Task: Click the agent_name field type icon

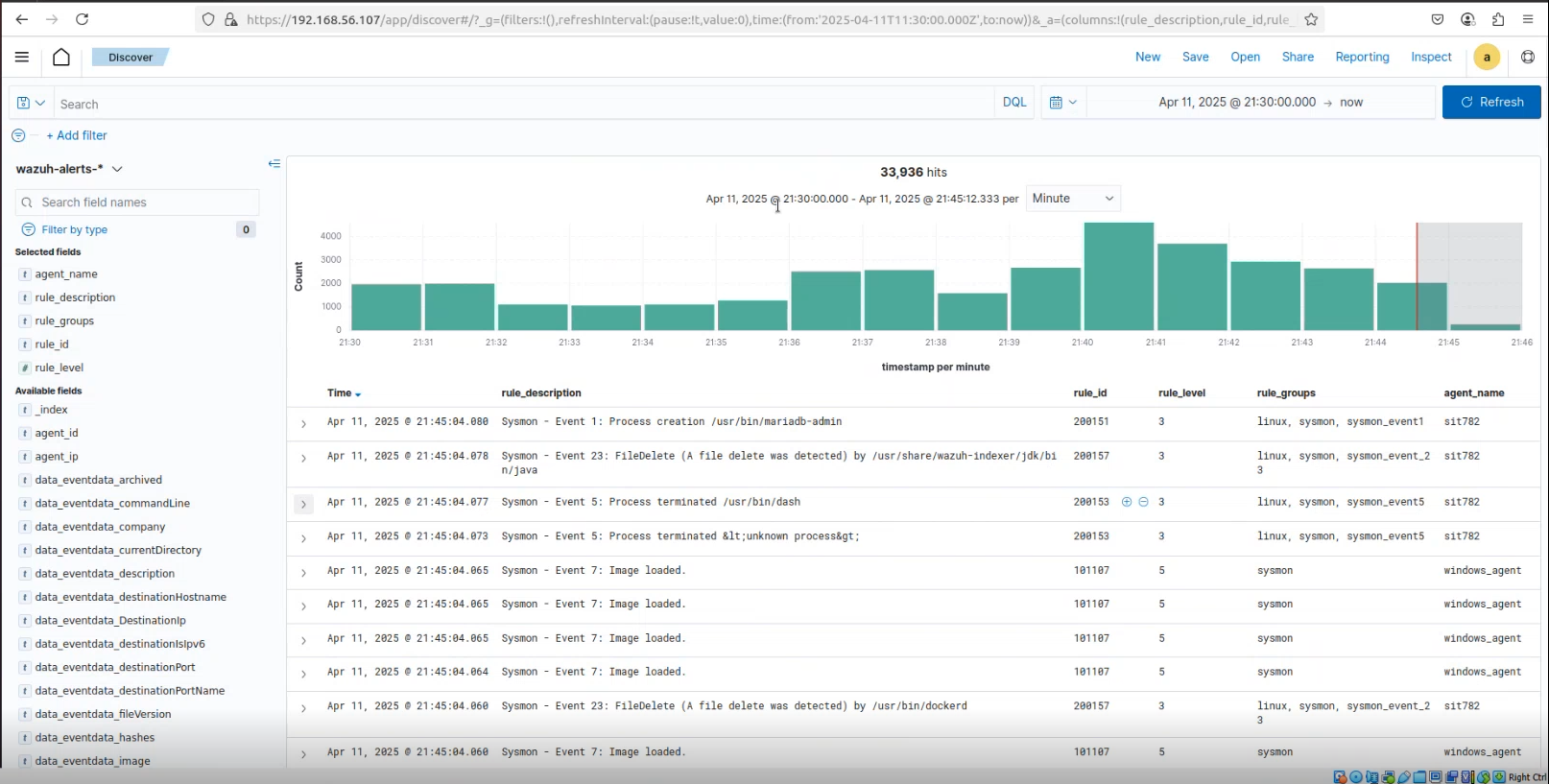Action: 25,274
